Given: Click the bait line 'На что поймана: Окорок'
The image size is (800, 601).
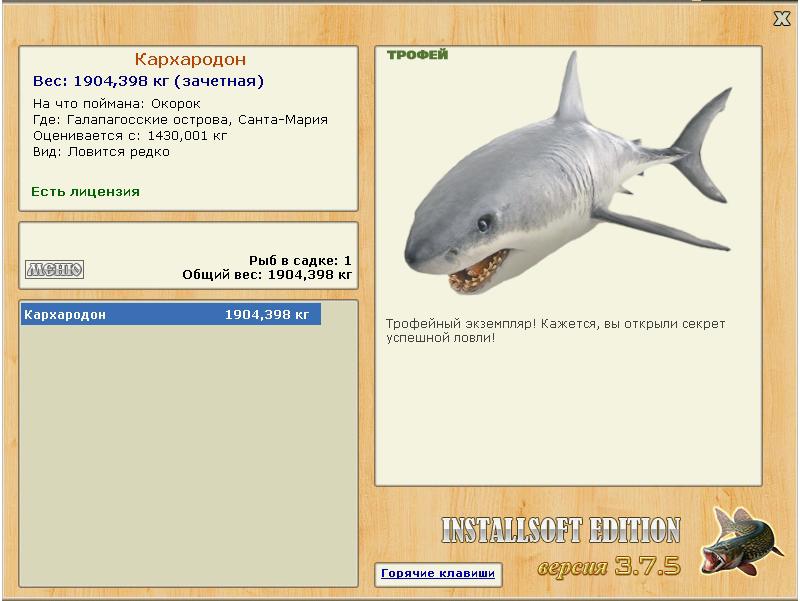Looking at the screenshot, I should pos(117,104).
